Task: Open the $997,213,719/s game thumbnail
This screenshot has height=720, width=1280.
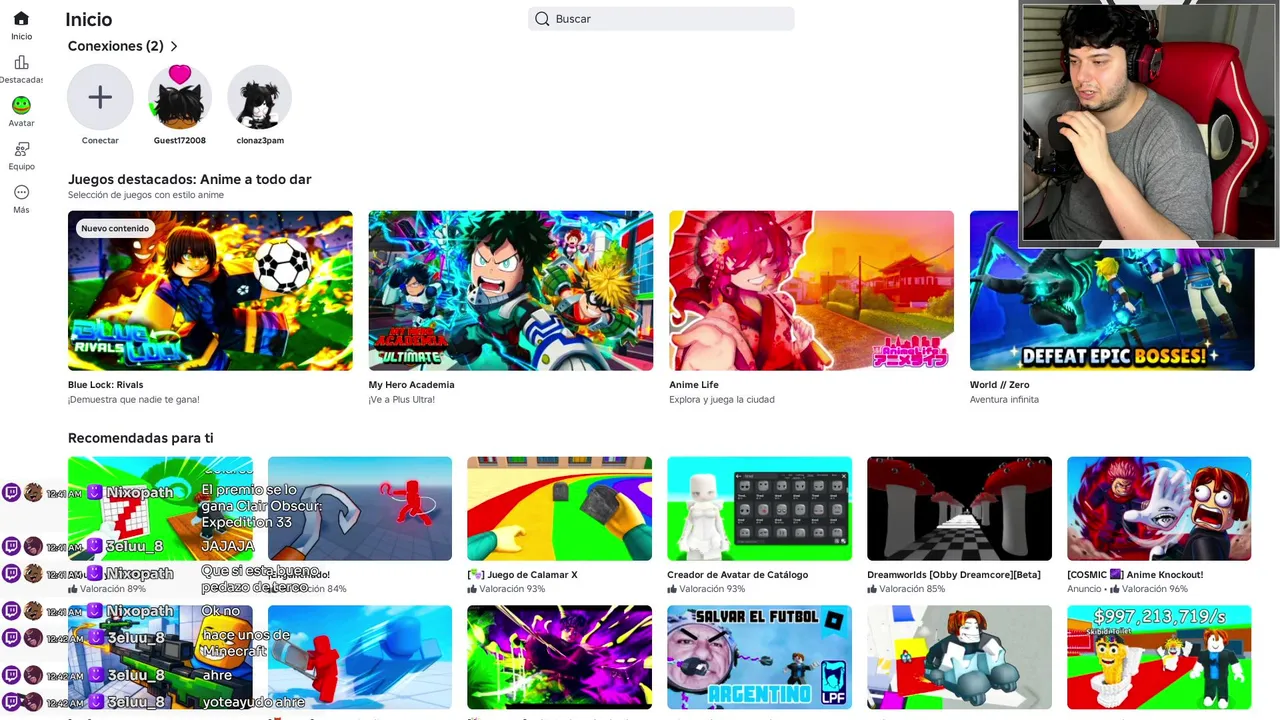Action: point(1159,657)
